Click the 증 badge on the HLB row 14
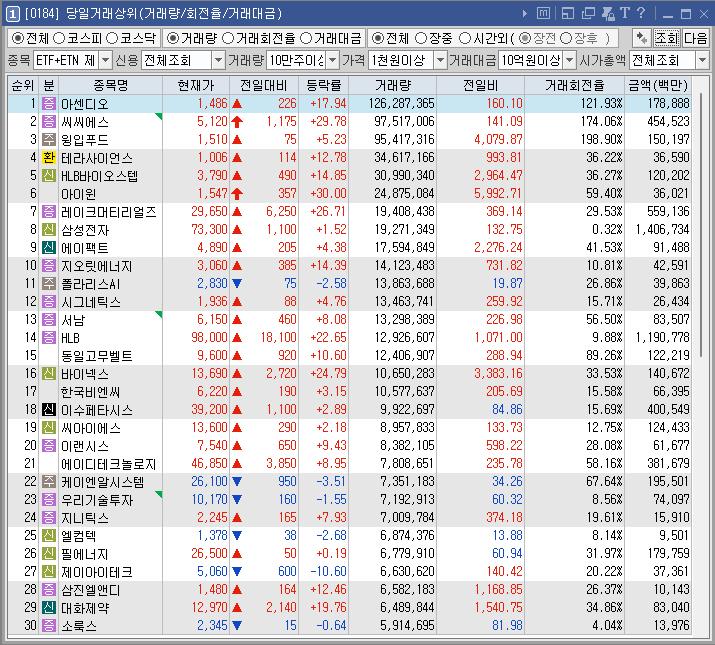The image size is (715, 645). point(49,338)
